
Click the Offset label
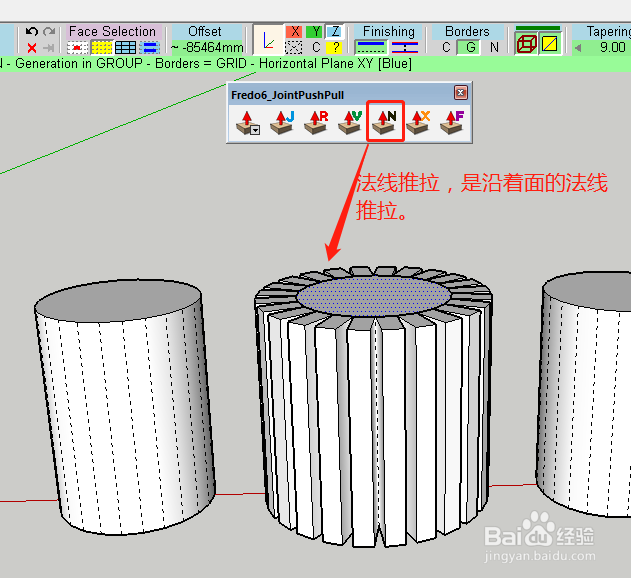[x=205, y=31]
